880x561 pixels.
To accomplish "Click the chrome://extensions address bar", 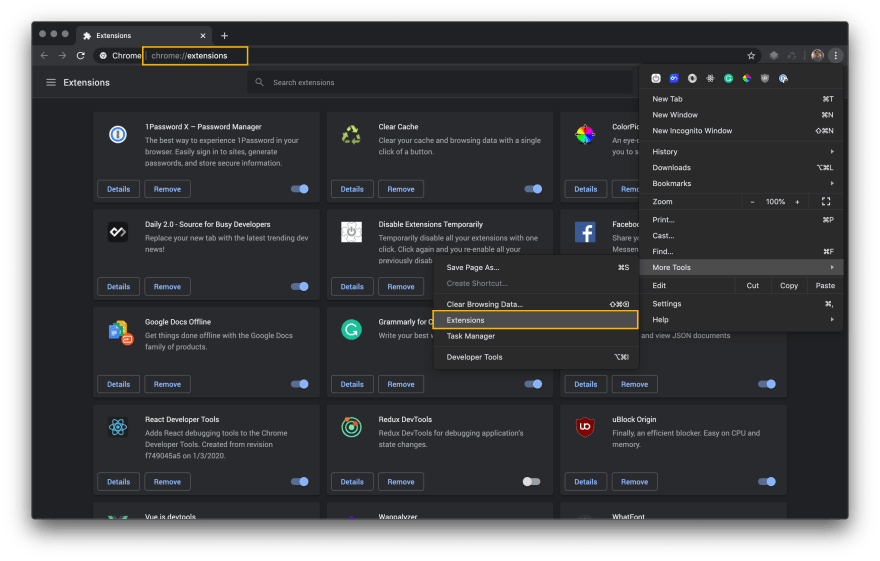I will pos(195,56).
